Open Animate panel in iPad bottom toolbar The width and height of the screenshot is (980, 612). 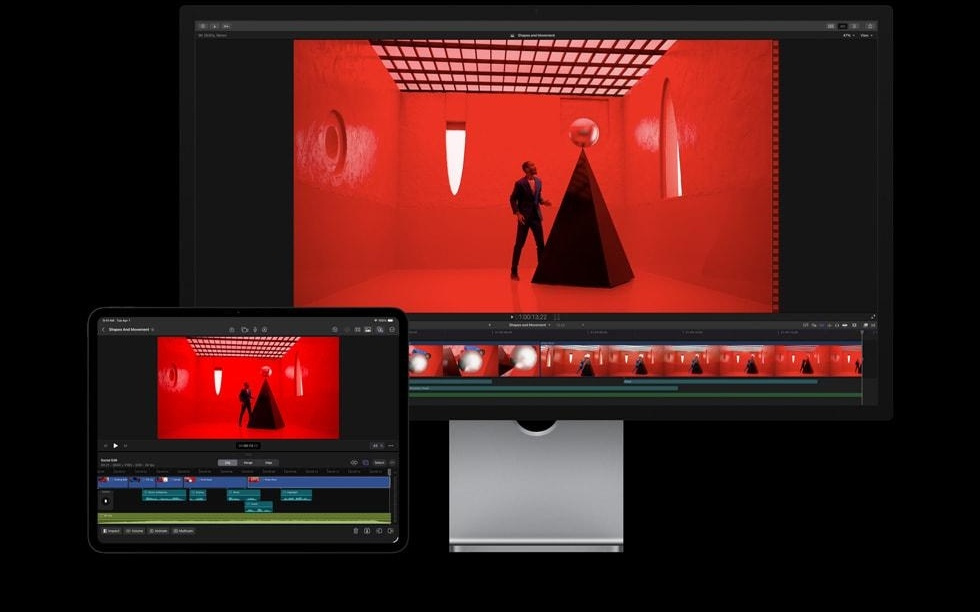[x=158, y=531]
